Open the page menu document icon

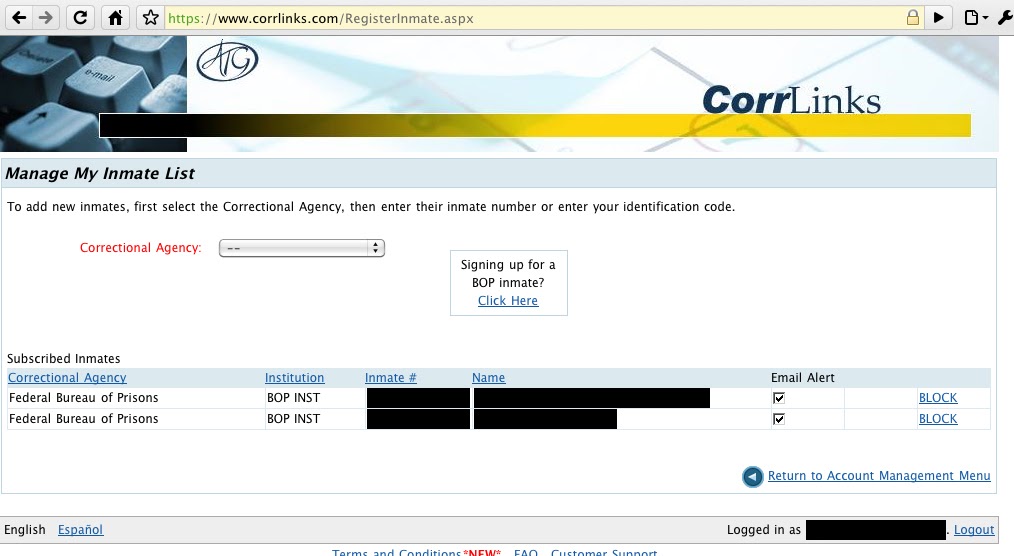tap(975, 17)
